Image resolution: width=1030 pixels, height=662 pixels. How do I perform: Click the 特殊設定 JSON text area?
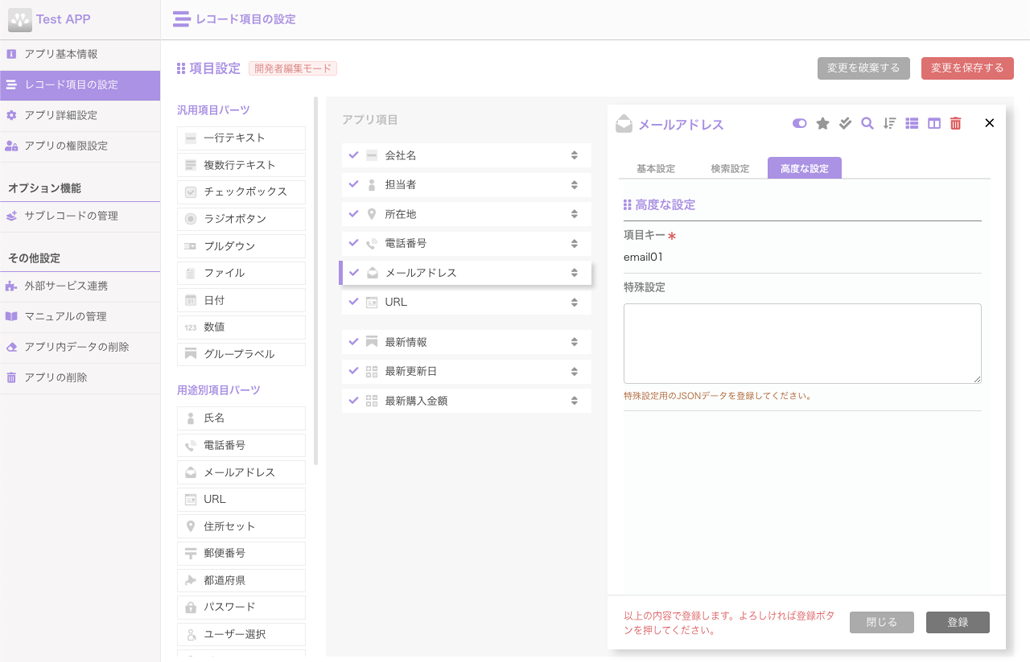pos(802,343)
